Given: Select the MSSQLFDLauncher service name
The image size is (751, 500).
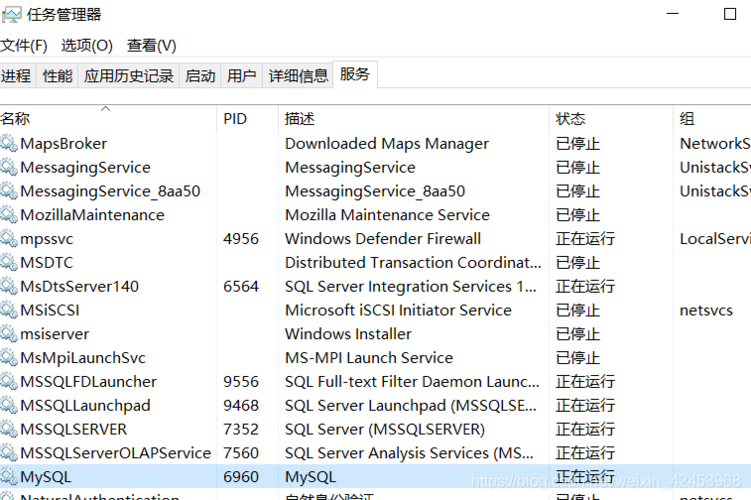Looking at the screenshot, I should point(89,382).
